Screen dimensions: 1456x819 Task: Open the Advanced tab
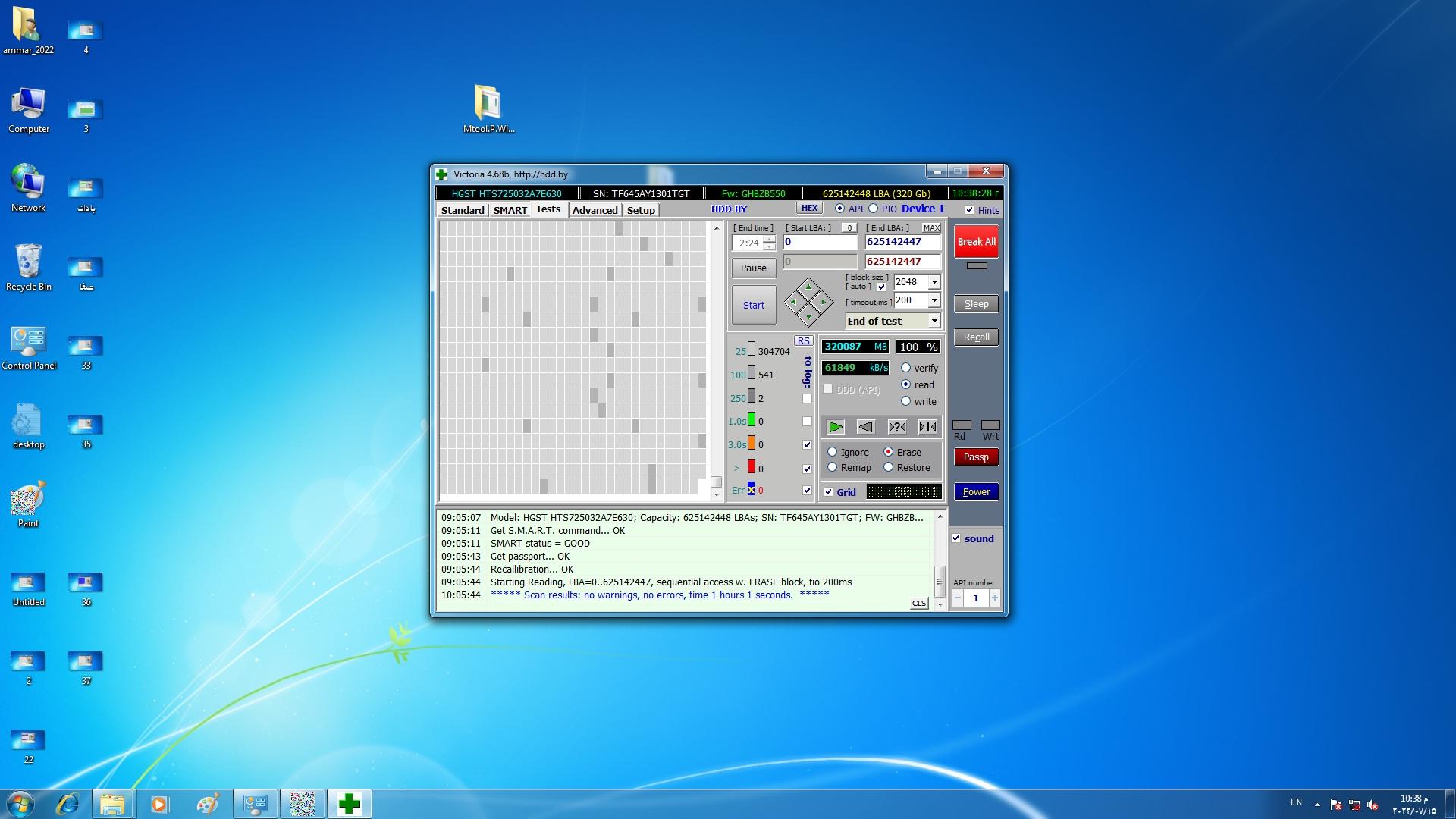595,210
